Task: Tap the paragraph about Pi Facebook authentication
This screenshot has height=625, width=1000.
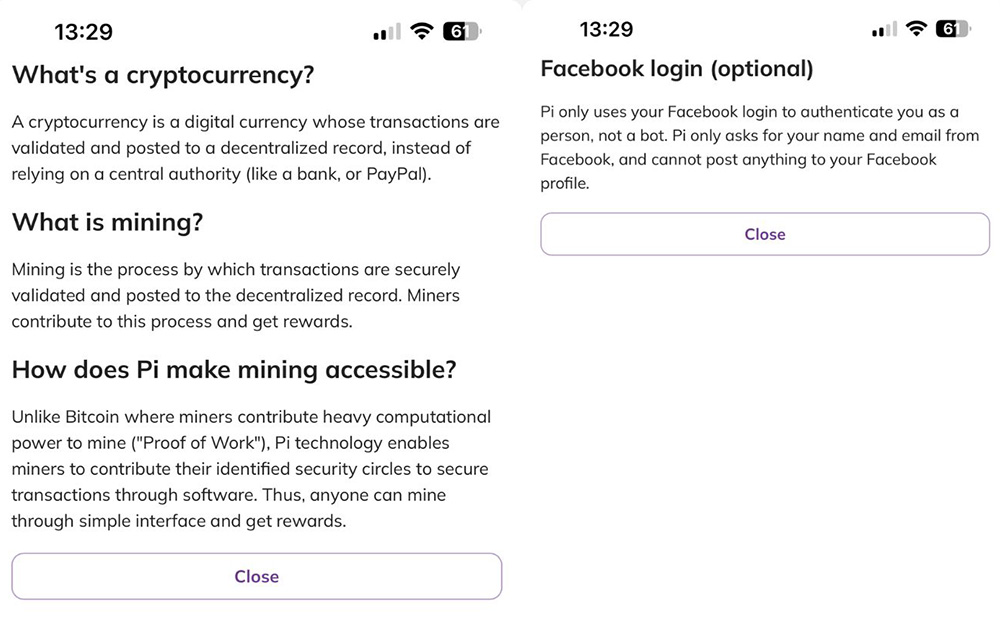Action: 760,147
